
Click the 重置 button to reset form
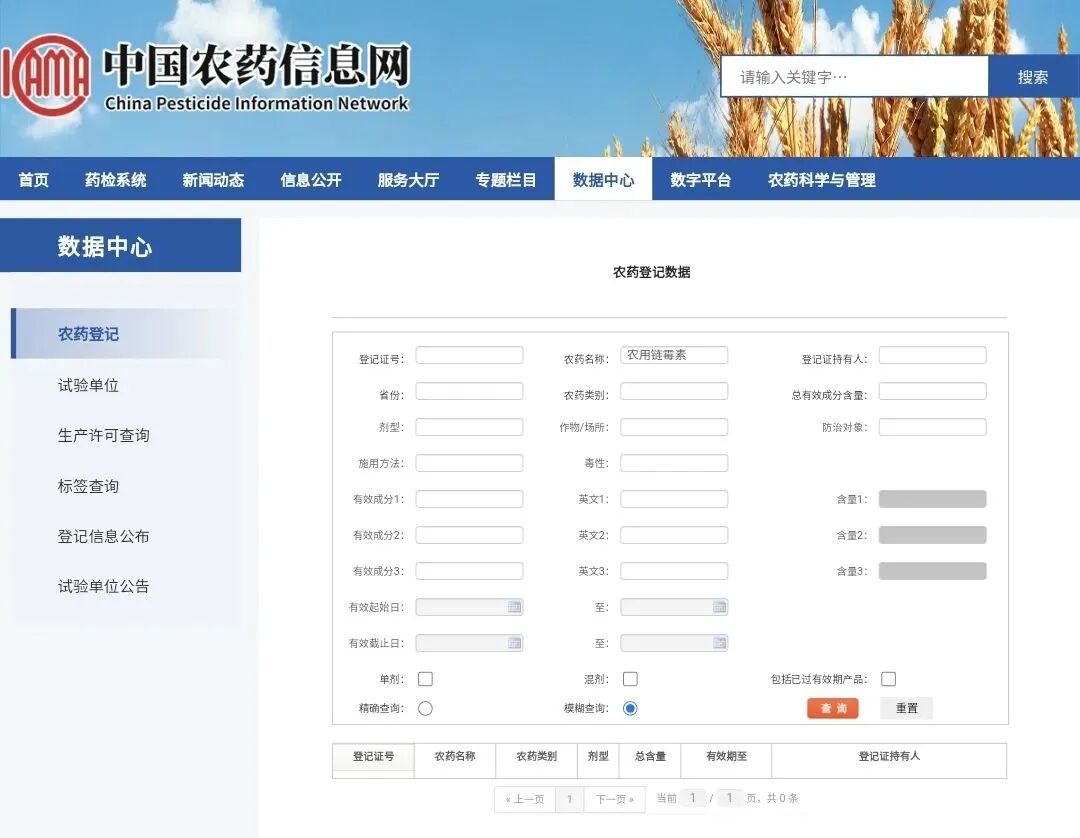(x=905, y=708)
